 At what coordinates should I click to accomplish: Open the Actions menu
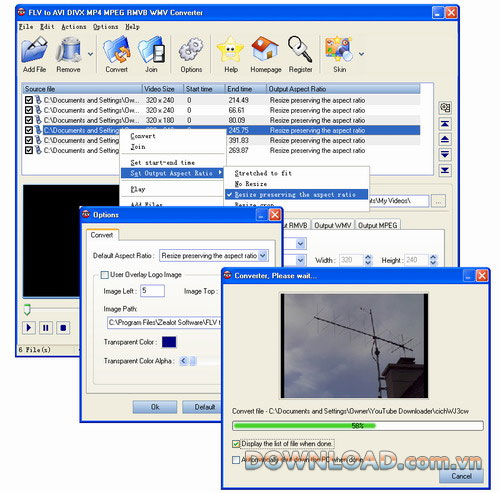click(74, 27)
